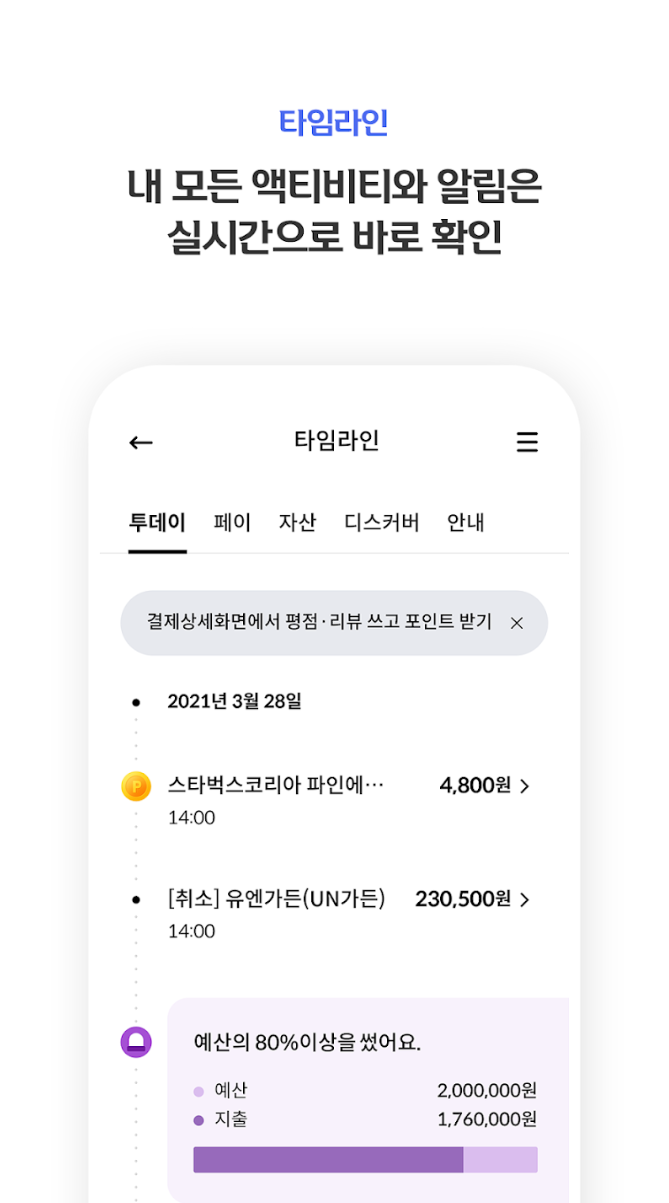
Task: Open the 디스커버 tab
Action: (x=382, y=522)
